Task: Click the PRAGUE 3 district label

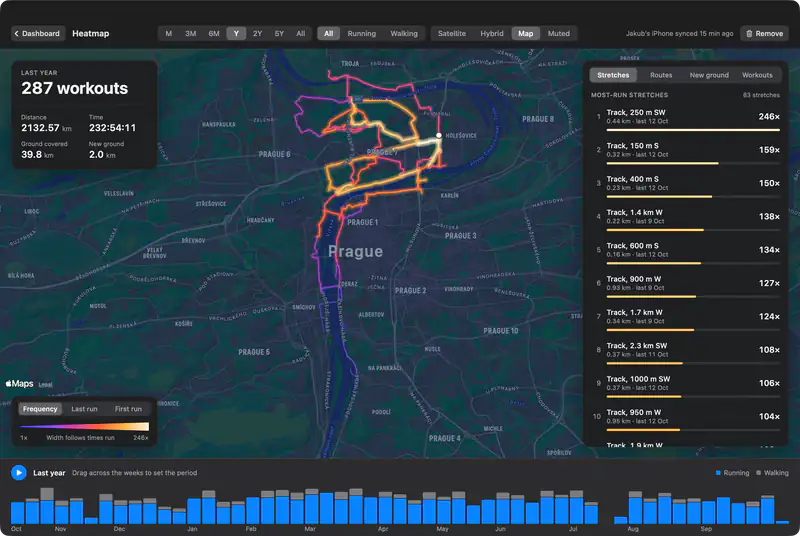Action: [x=461, y=236]
